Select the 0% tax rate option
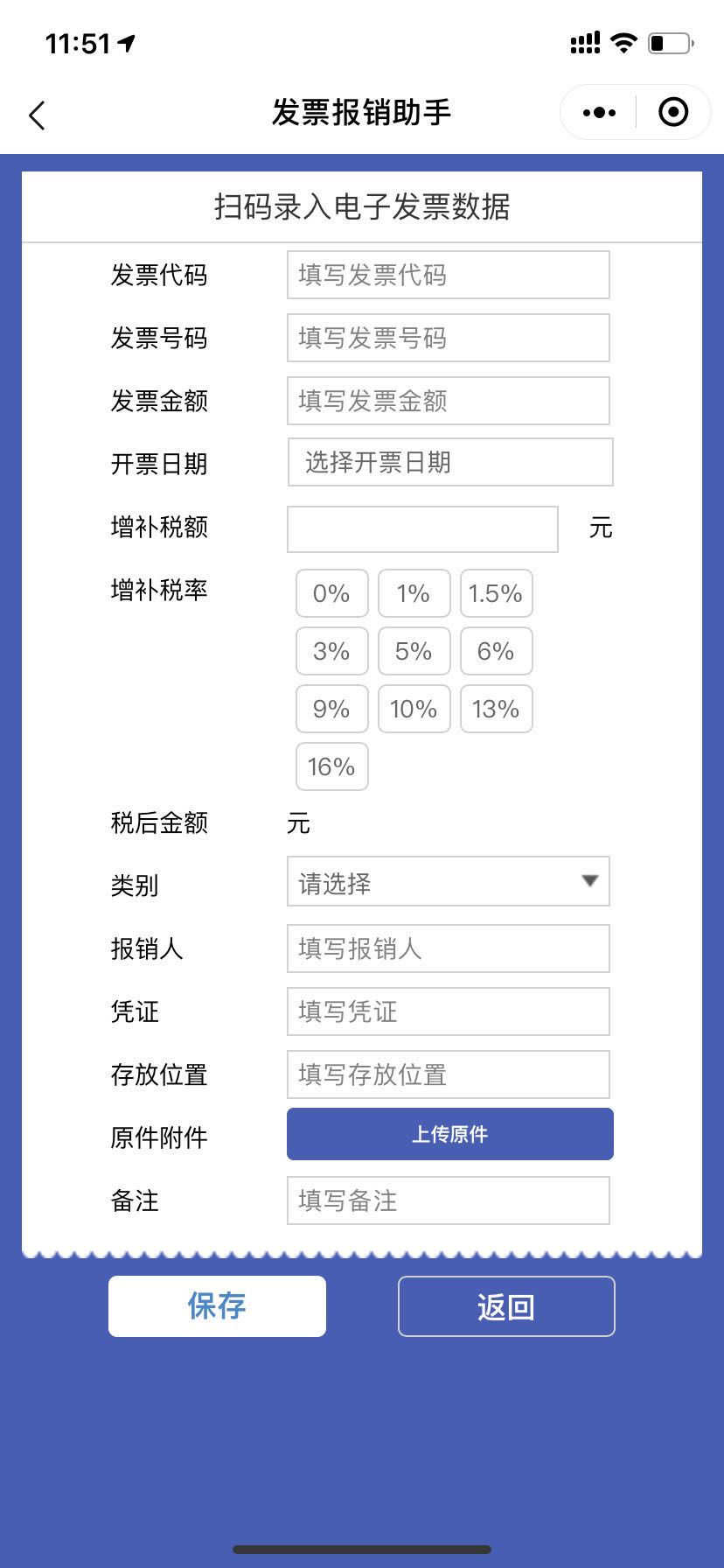This screenshot has height=1568, width=724. click(331, 593)
